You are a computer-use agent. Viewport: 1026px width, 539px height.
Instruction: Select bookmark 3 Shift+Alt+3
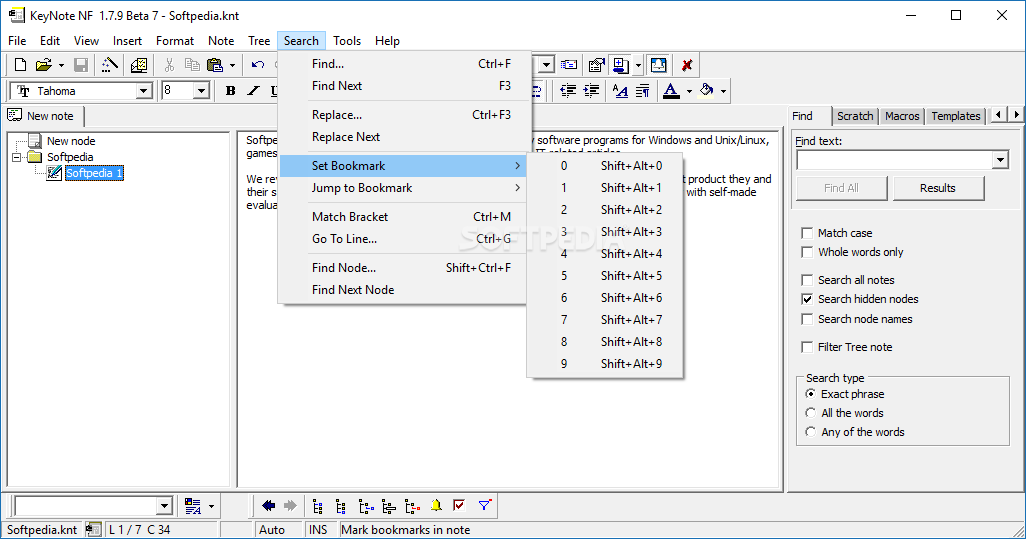(605, 232)
